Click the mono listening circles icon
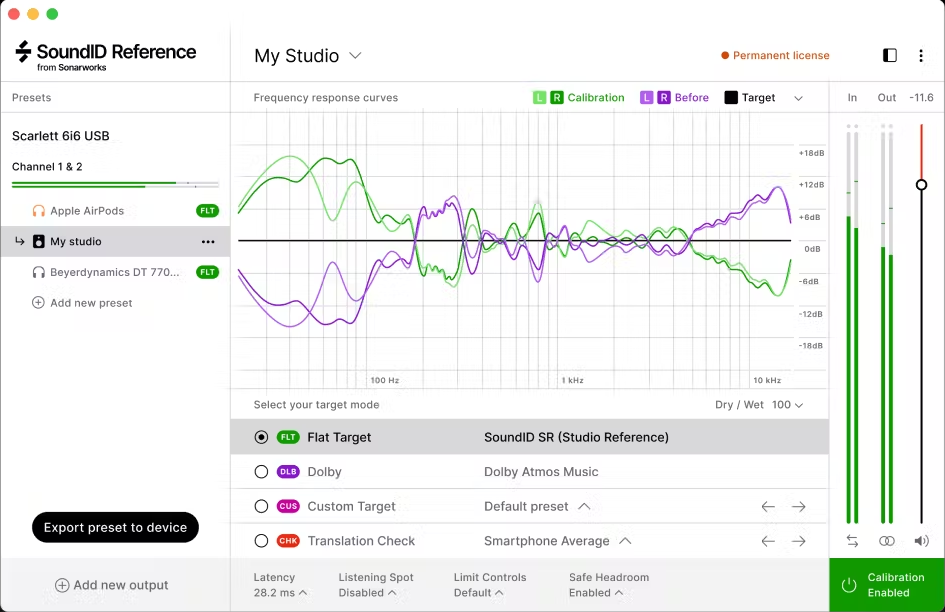The height and width of the screenshot is (612, 945). point(887,541)
